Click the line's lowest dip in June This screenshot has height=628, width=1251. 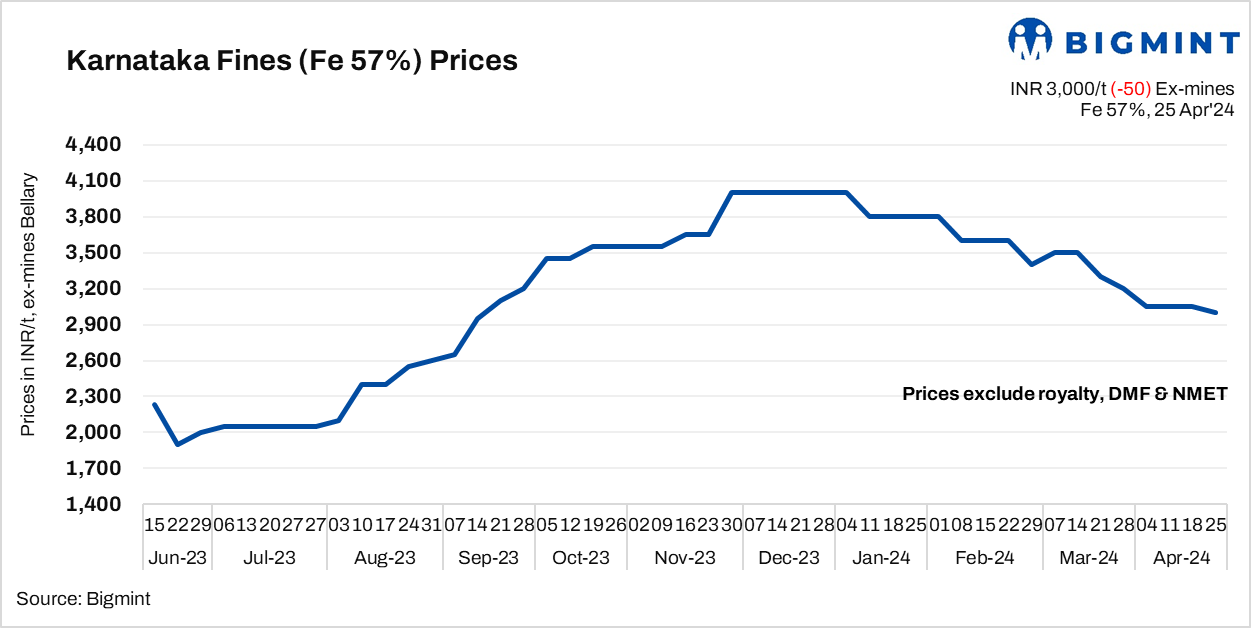coord(178,444)
